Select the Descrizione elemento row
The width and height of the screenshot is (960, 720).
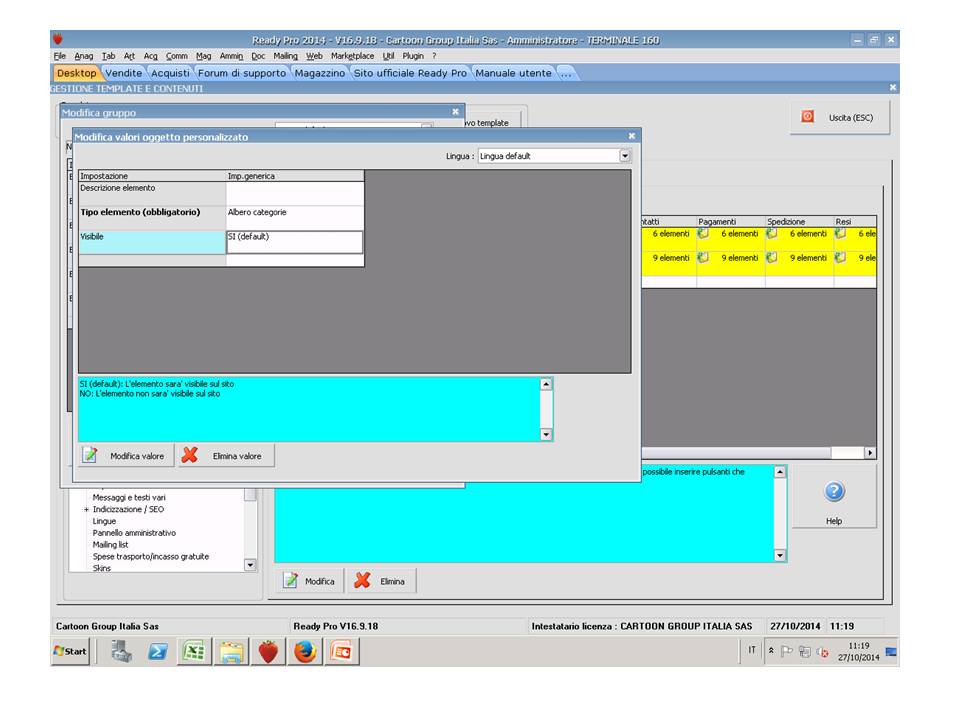pyautogui.click(x=152, y=193)
